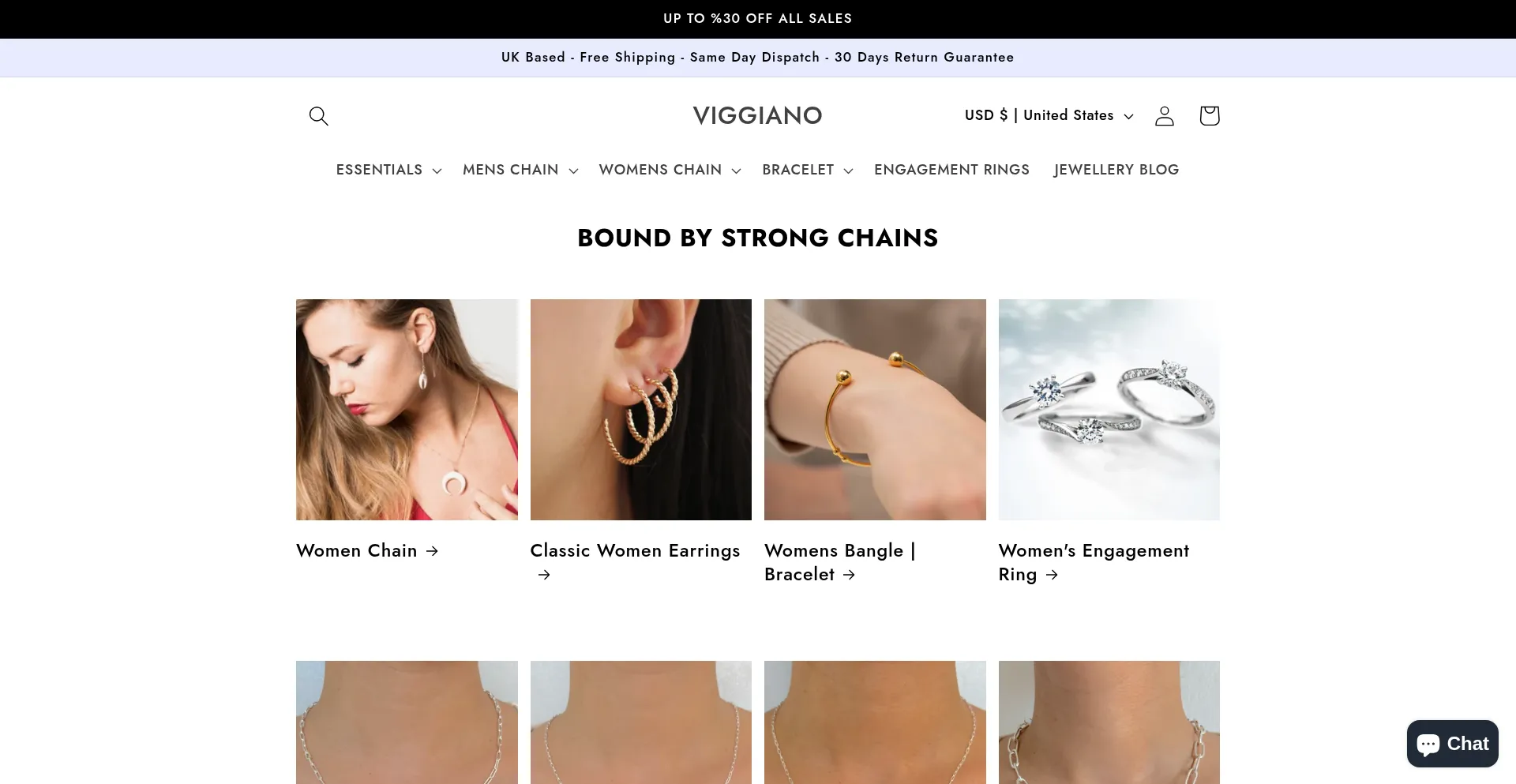The height and width of the screenshot is (784, 1516).
Task: Click the VIGGIANO logo
Action: click(757, 115)
